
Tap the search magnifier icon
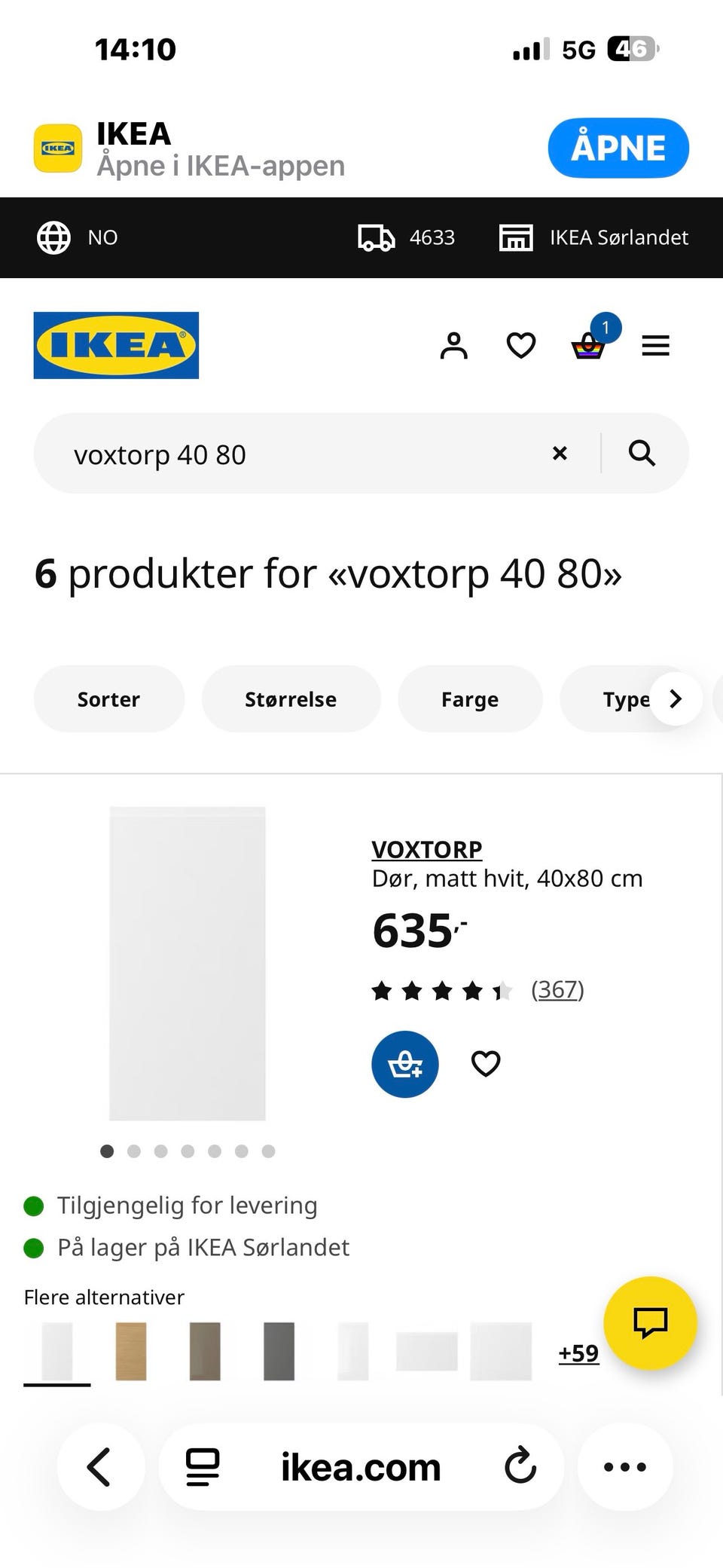coord(642,454)
